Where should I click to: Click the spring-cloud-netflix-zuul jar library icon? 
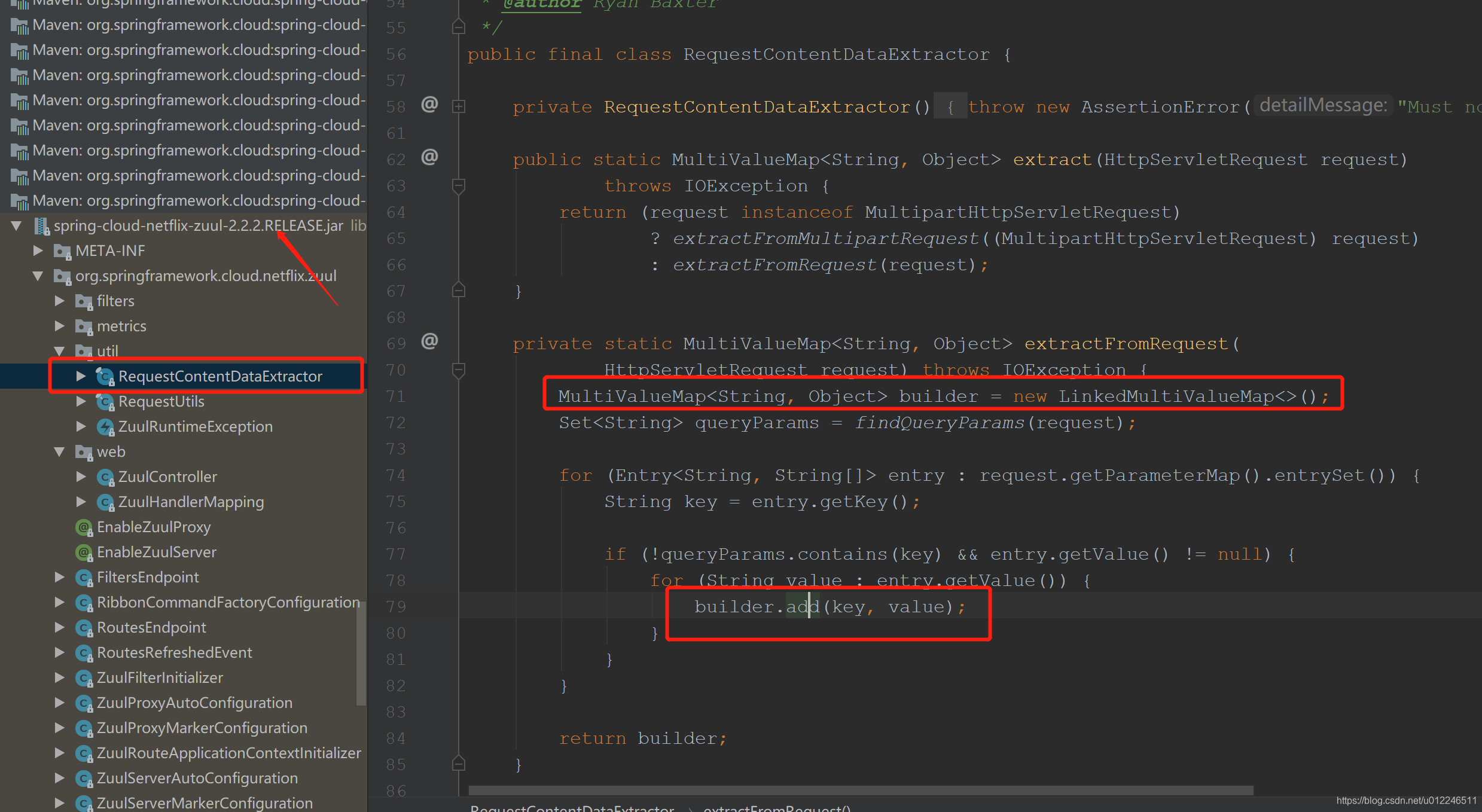click(x=41, y=225)
